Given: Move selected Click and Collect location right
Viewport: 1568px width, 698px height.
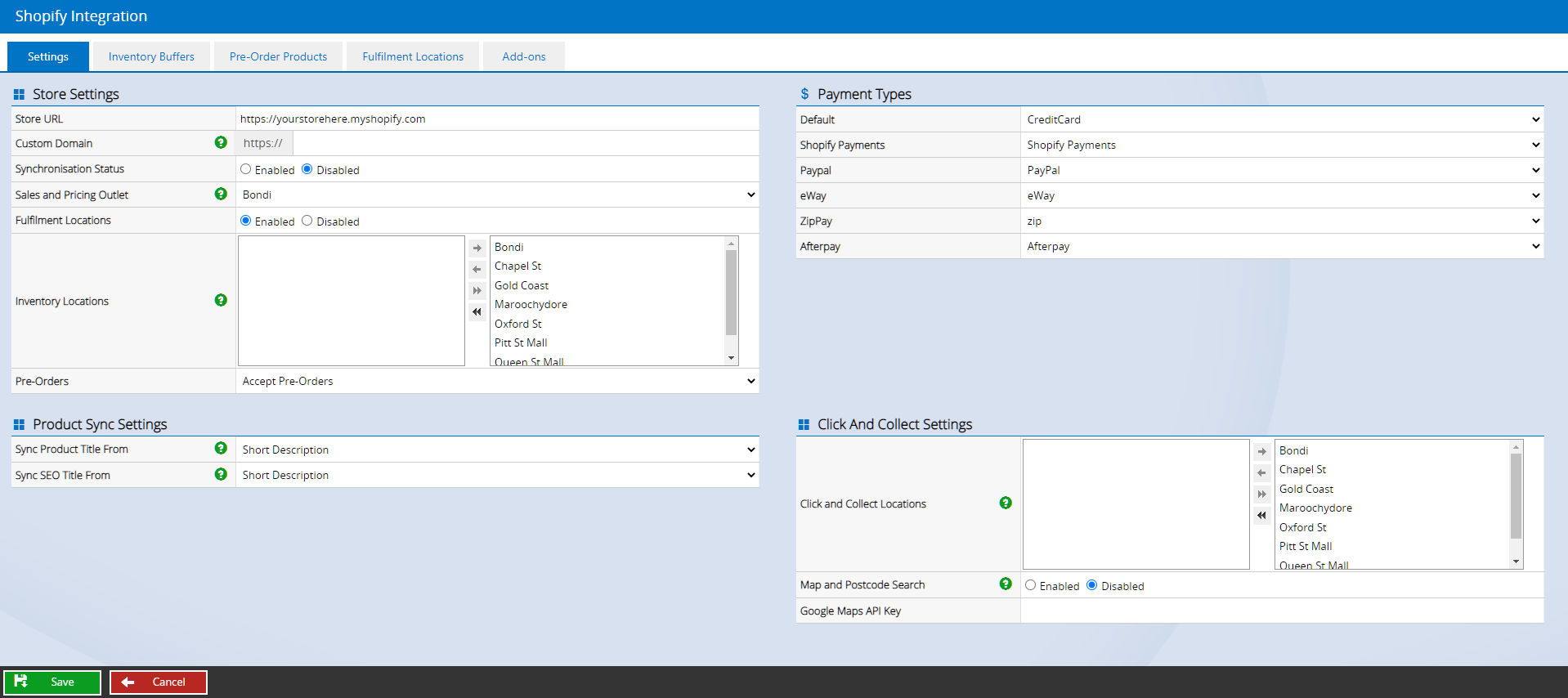Looking at the screenshot, I should pyautogui.click(x=1262, y=451).
